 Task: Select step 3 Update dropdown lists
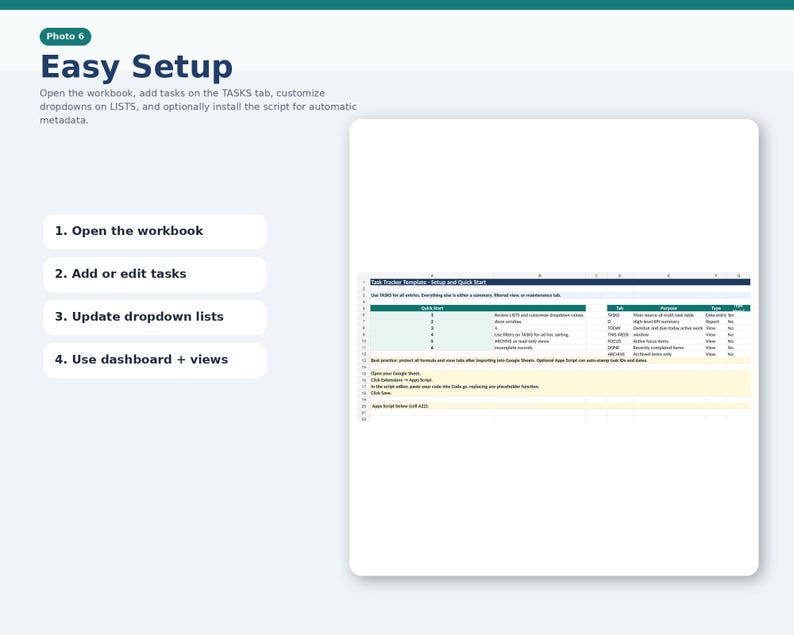tap(154, 317)
